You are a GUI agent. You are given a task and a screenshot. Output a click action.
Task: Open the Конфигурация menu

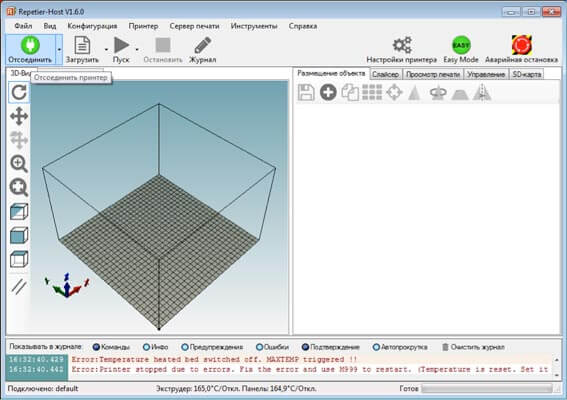pyautogui.click(x=92, y=26)
